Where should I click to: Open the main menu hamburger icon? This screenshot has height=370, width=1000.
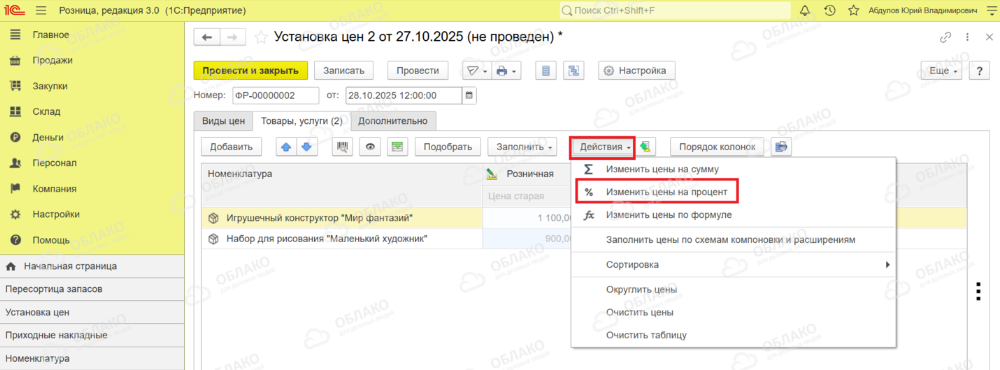41,11
